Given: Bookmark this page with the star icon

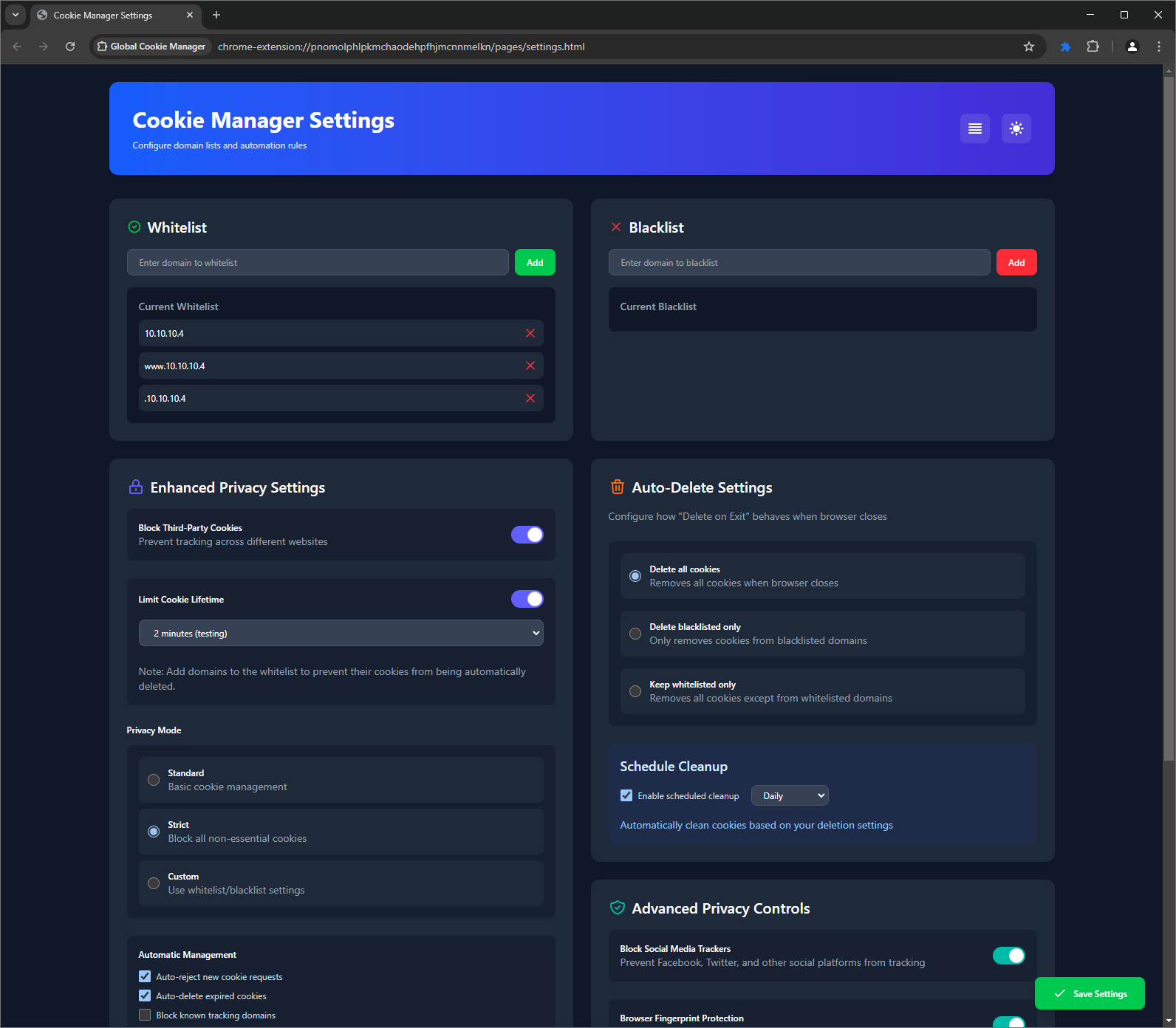Looking at the screenshot, I should pos(1028,47).
